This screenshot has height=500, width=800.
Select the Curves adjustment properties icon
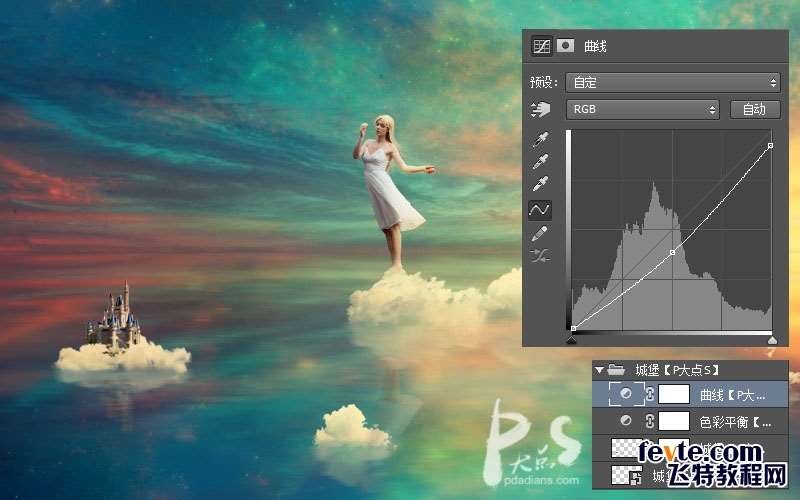tap(541, 46)
